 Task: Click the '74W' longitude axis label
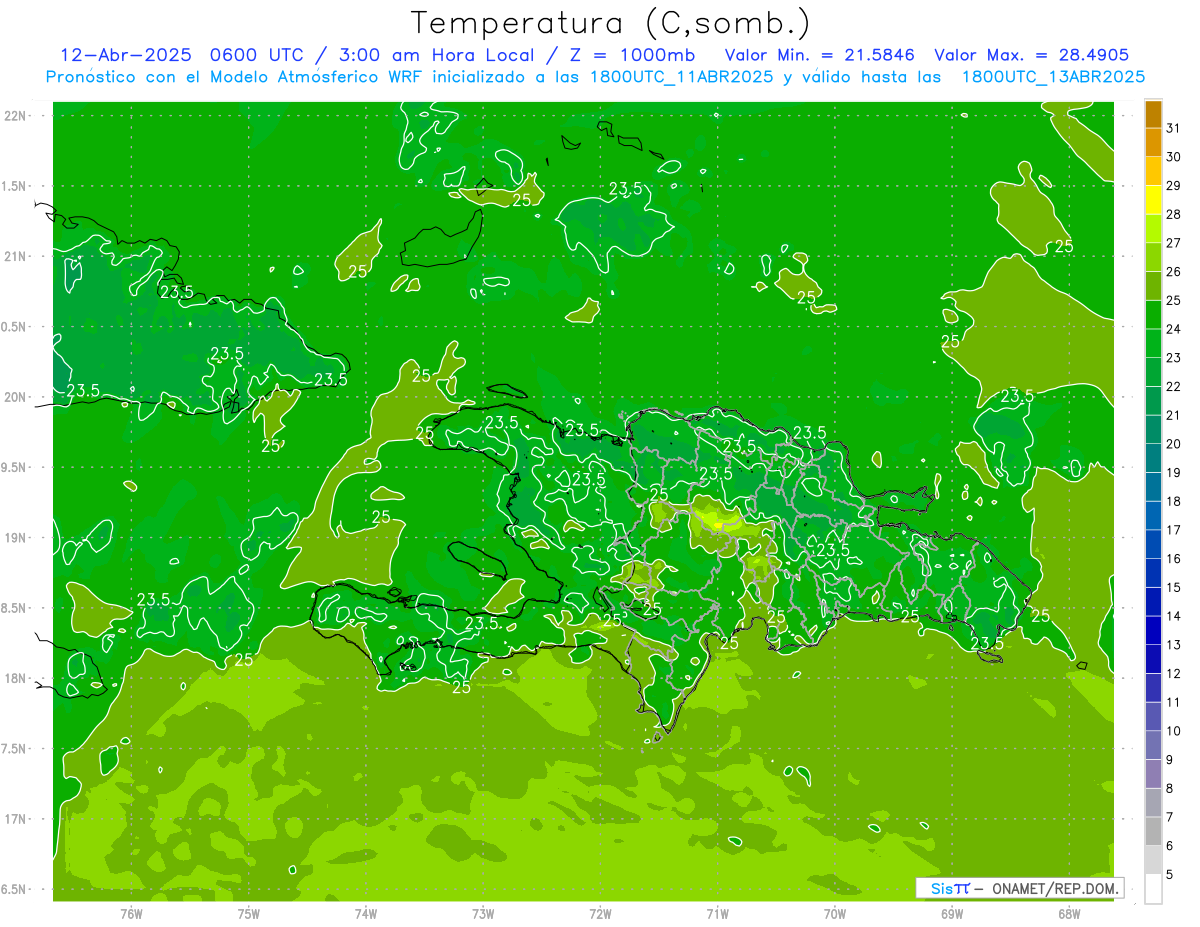click(365, 913)
